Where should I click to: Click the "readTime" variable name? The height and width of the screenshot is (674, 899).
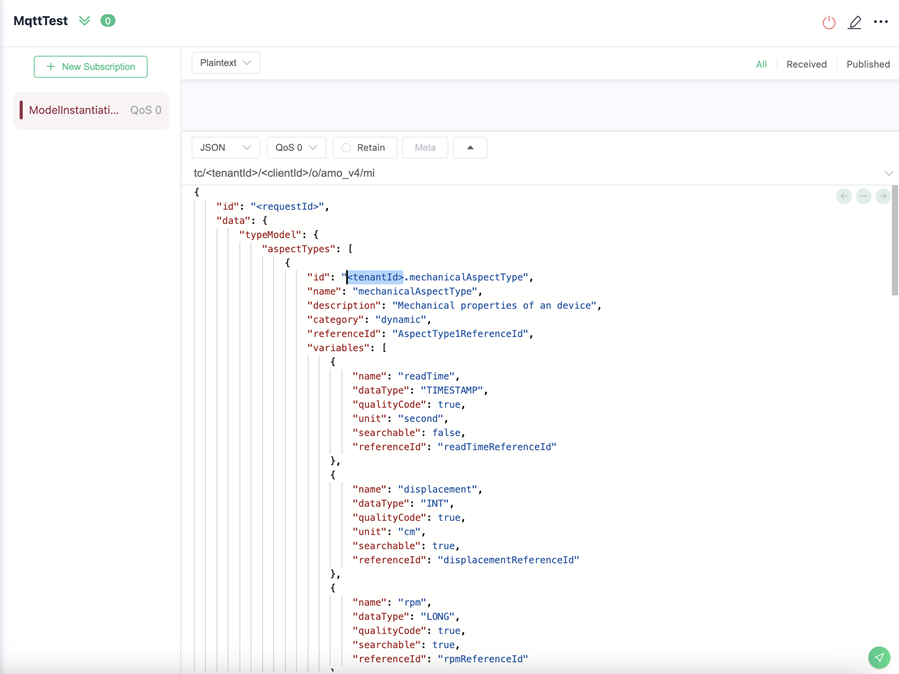pyautogui.click(x=428, y=376)
